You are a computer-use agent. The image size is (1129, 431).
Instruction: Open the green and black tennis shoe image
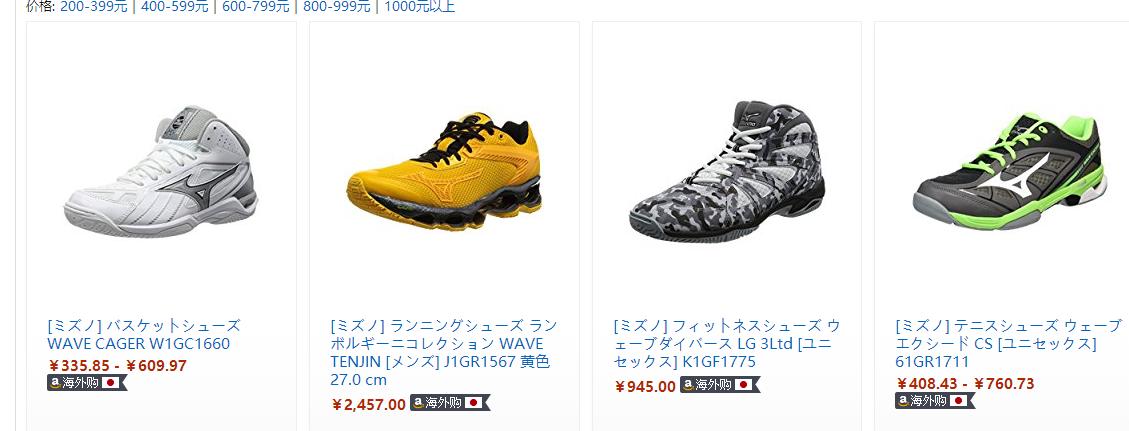click(1009, 171)
